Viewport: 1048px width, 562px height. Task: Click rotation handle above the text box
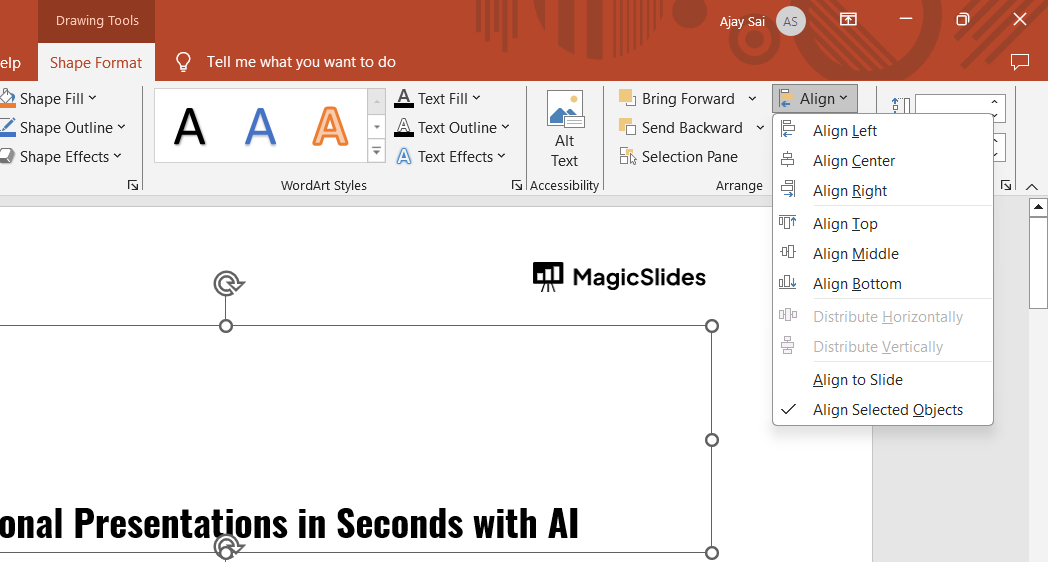click(228, 283)
